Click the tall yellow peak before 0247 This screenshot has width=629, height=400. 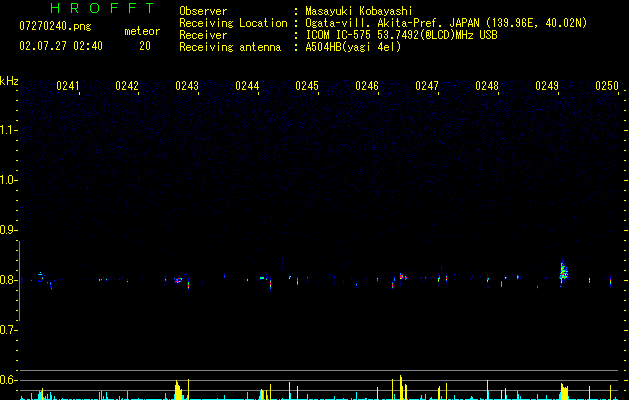click(401, 387)
